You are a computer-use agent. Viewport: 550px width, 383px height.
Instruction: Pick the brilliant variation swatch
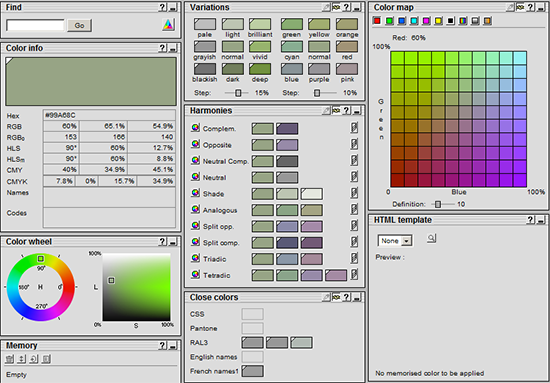tap(260, 24)
